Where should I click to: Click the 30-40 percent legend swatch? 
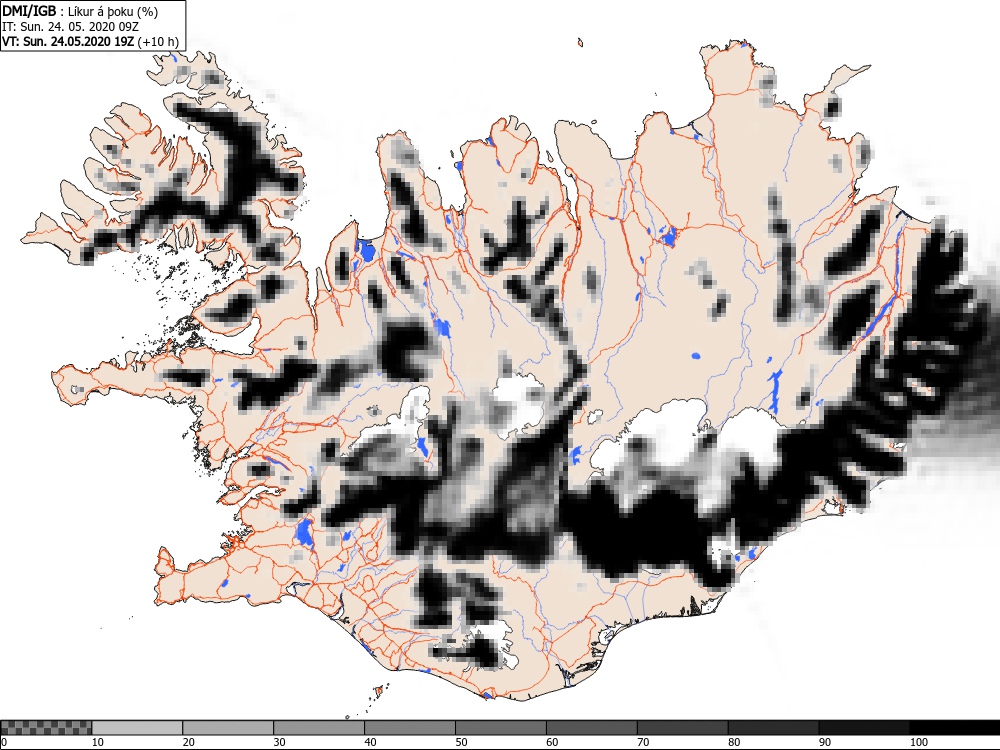click(319, 728)
